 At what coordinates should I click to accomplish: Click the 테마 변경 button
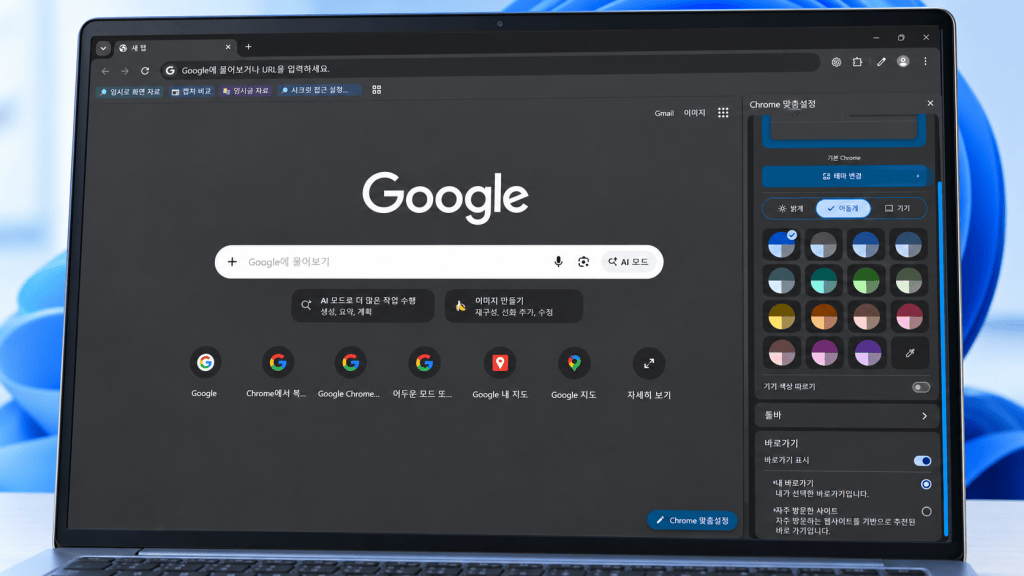[x=844, y=176]
